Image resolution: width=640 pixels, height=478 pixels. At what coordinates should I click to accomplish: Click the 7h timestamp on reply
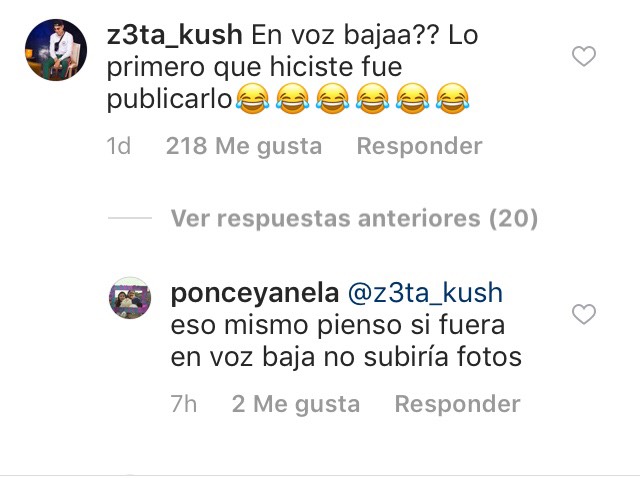point(184,404)
